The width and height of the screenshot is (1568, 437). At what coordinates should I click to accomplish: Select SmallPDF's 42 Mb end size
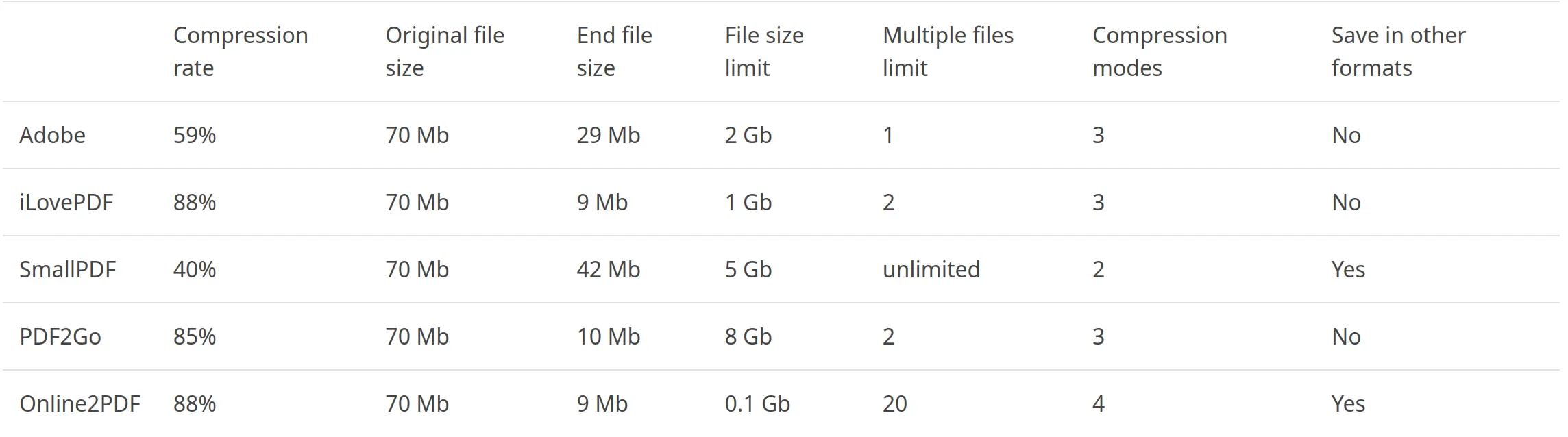(x=609, y=269)
